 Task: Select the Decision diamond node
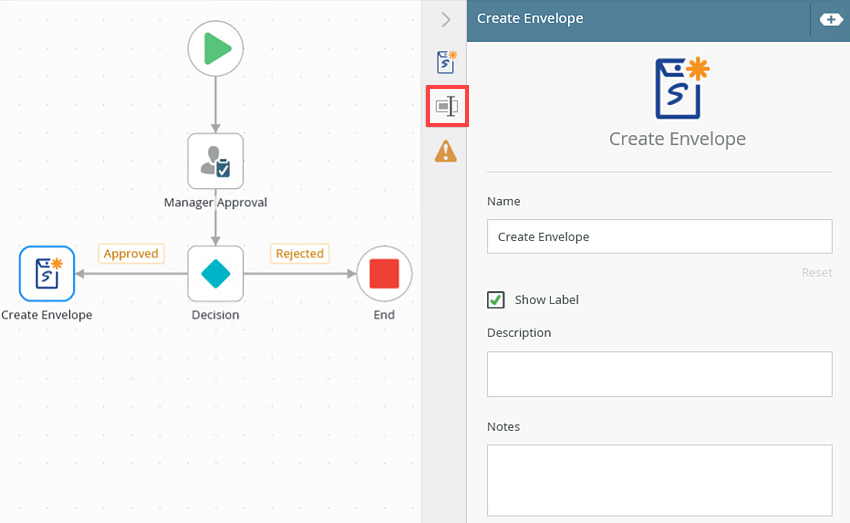[x=216, y=273]
